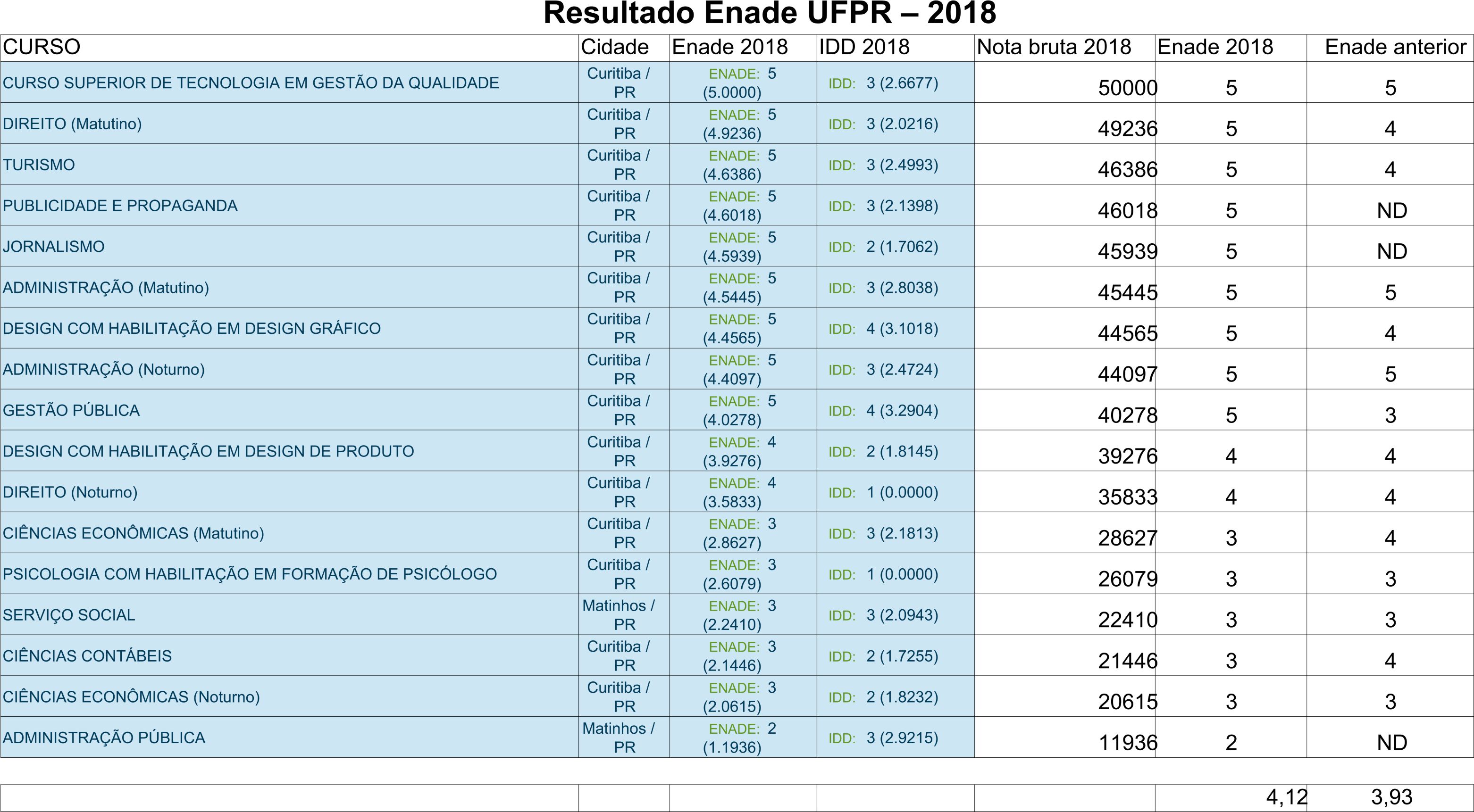Screen dimensions: 1474x812
Task: Select 'DESIGN COM HABILITAÇÃO EM DESIGN GRÁFICO' cell
Action: tap(290, 328)
